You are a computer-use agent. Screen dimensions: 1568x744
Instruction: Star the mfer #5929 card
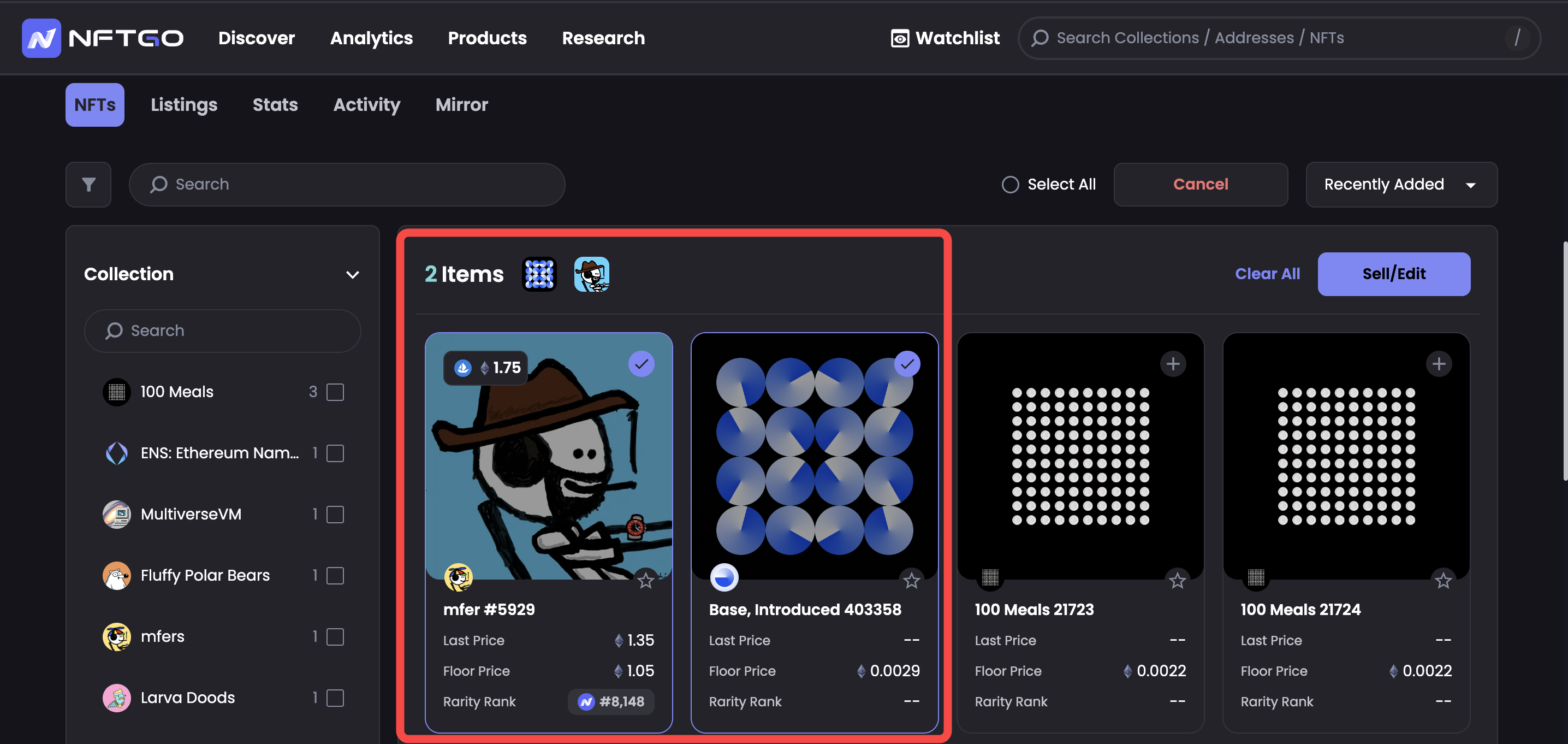point(645,581)
